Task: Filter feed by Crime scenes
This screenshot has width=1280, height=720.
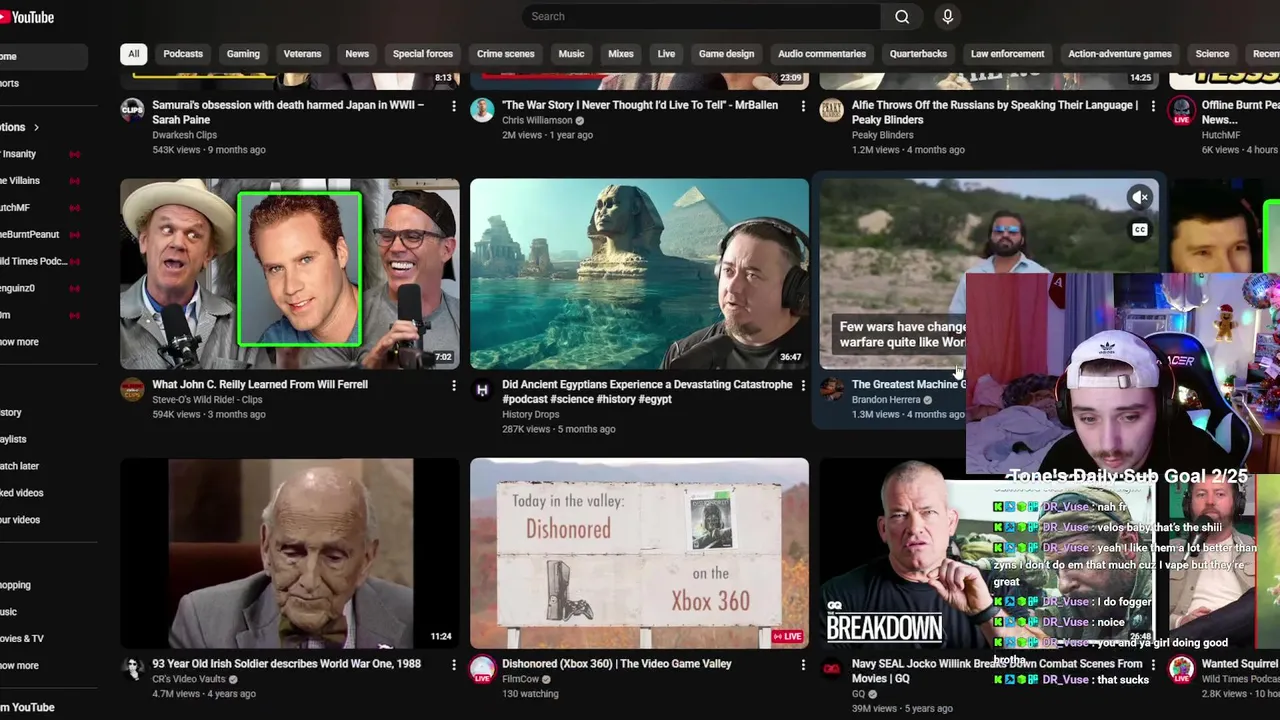Action: [x=505, y=54]
